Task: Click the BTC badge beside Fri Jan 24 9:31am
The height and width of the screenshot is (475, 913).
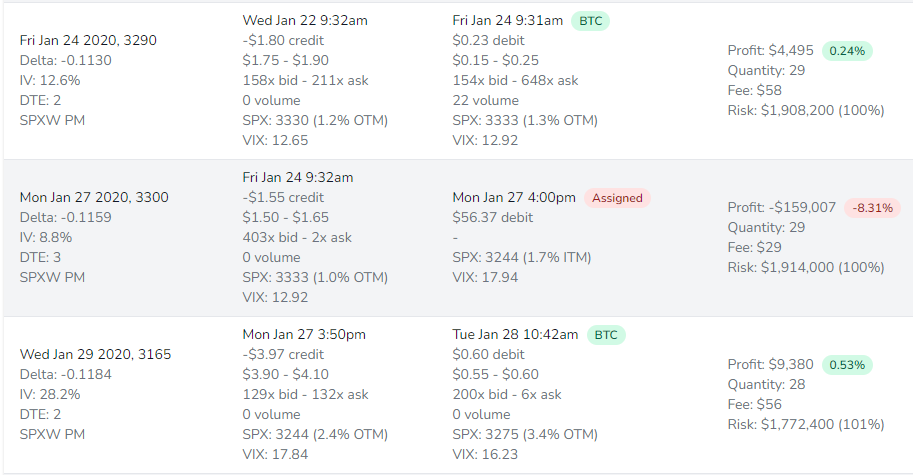Action: tap(591, 20)
